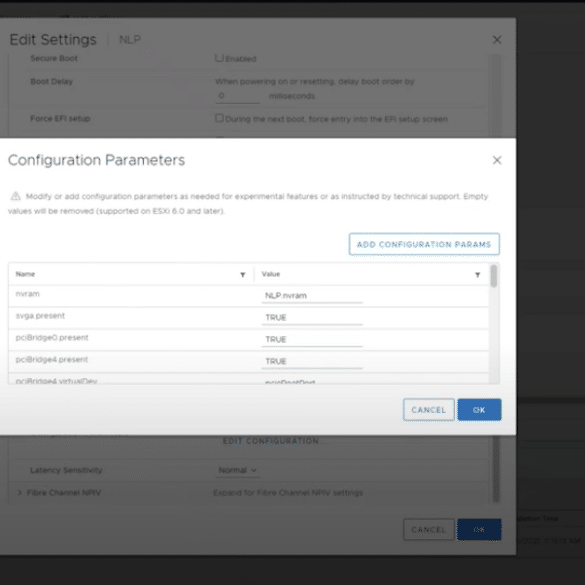
Task: Click the parameters table scrollbar
Action: (494, 276)
